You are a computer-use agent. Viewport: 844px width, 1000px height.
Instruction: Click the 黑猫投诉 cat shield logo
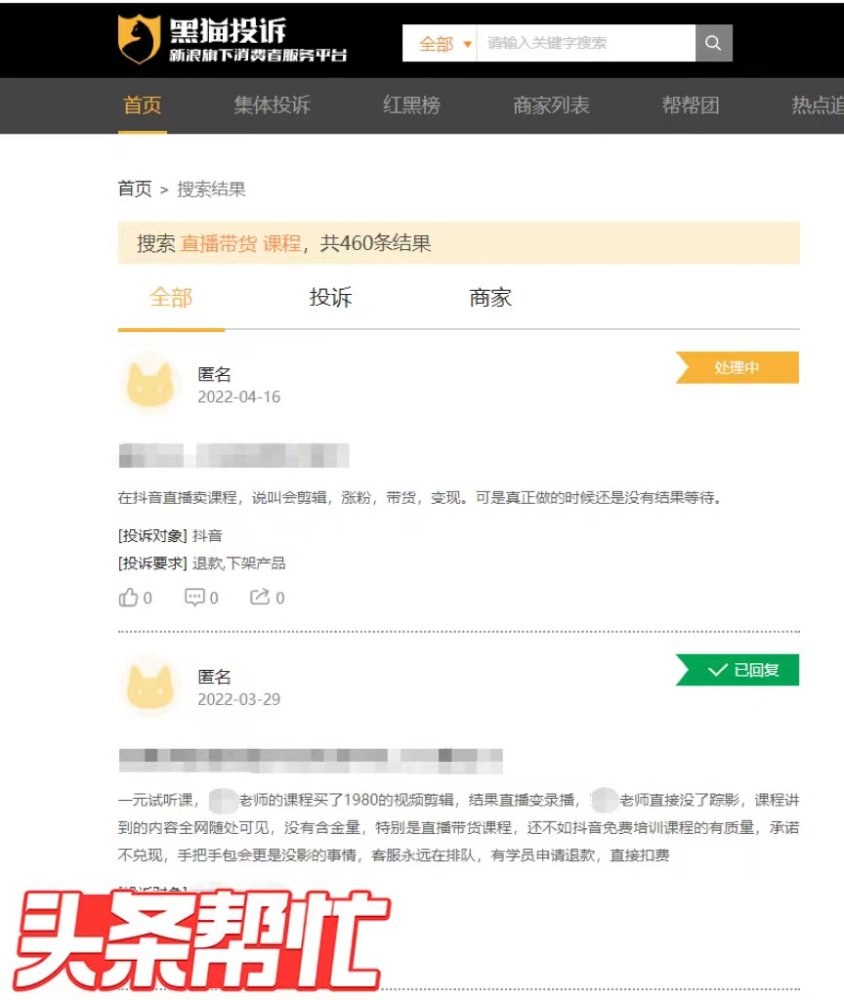138,40
